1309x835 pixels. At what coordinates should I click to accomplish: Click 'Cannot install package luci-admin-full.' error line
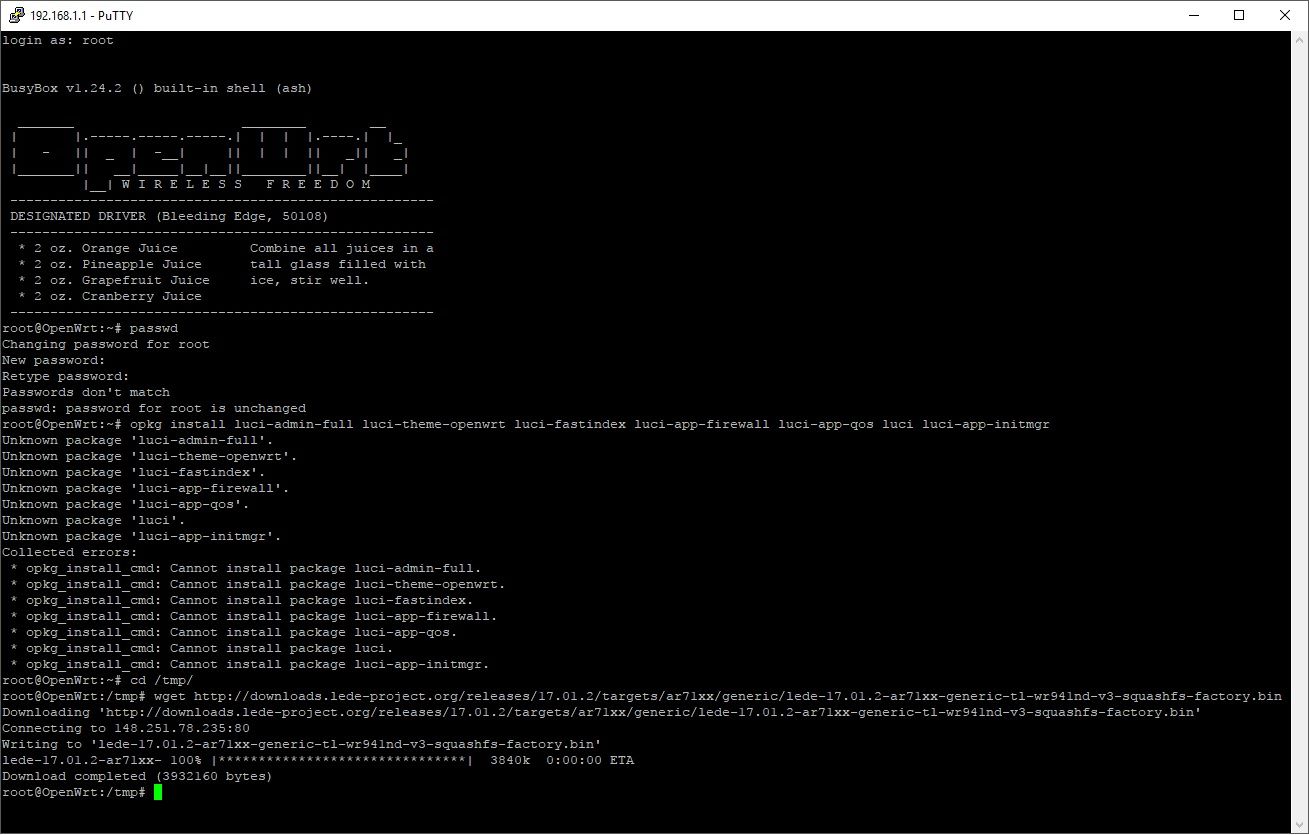point(246,569)
